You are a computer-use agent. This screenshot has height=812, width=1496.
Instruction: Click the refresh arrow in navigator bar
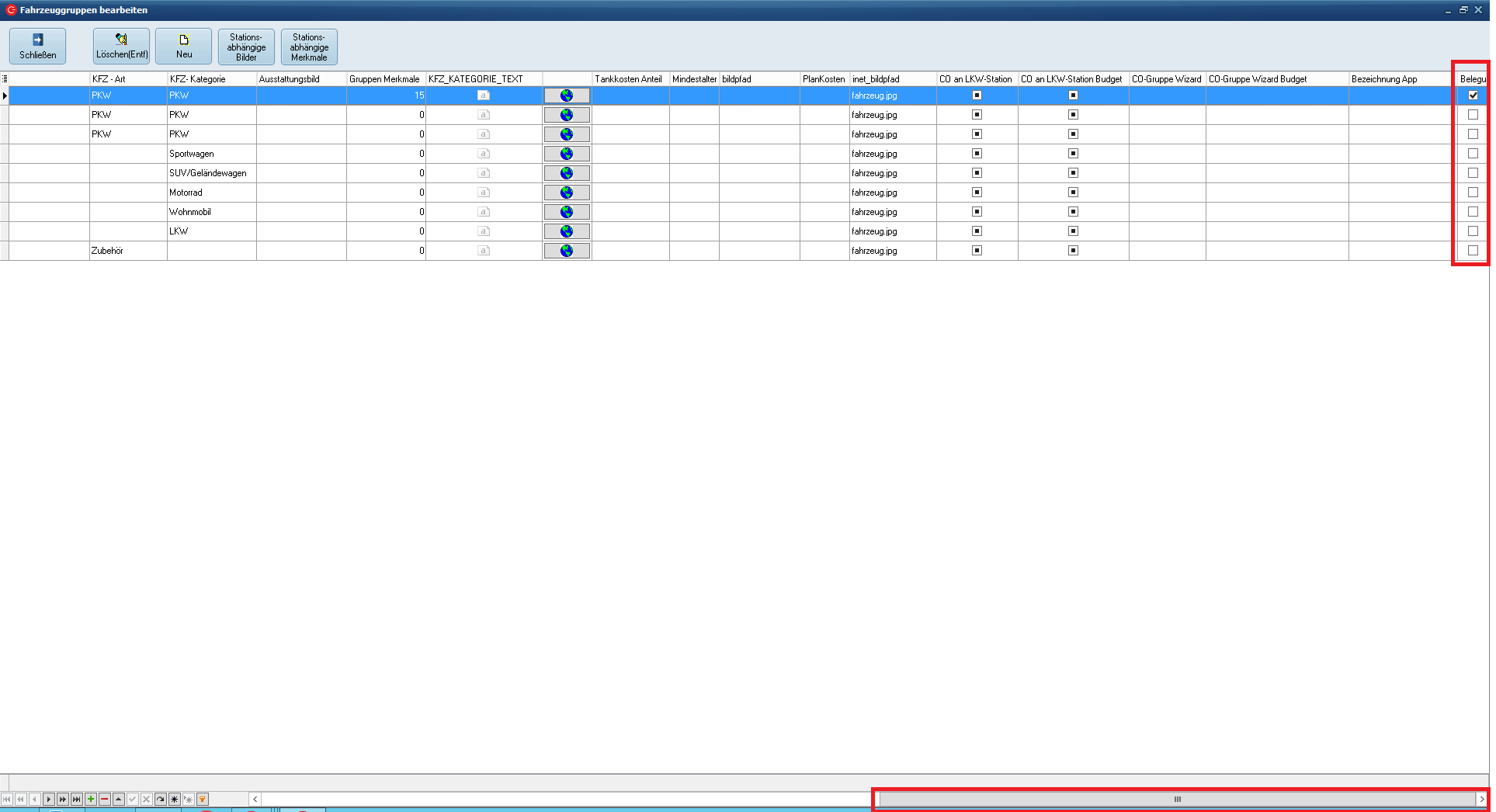[161, 799]
